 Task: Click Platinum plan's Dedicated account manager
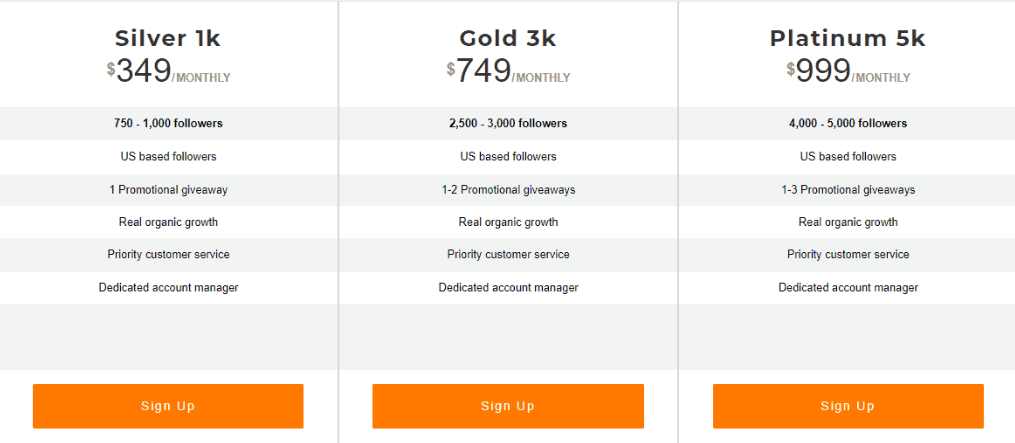coord(848,288)
